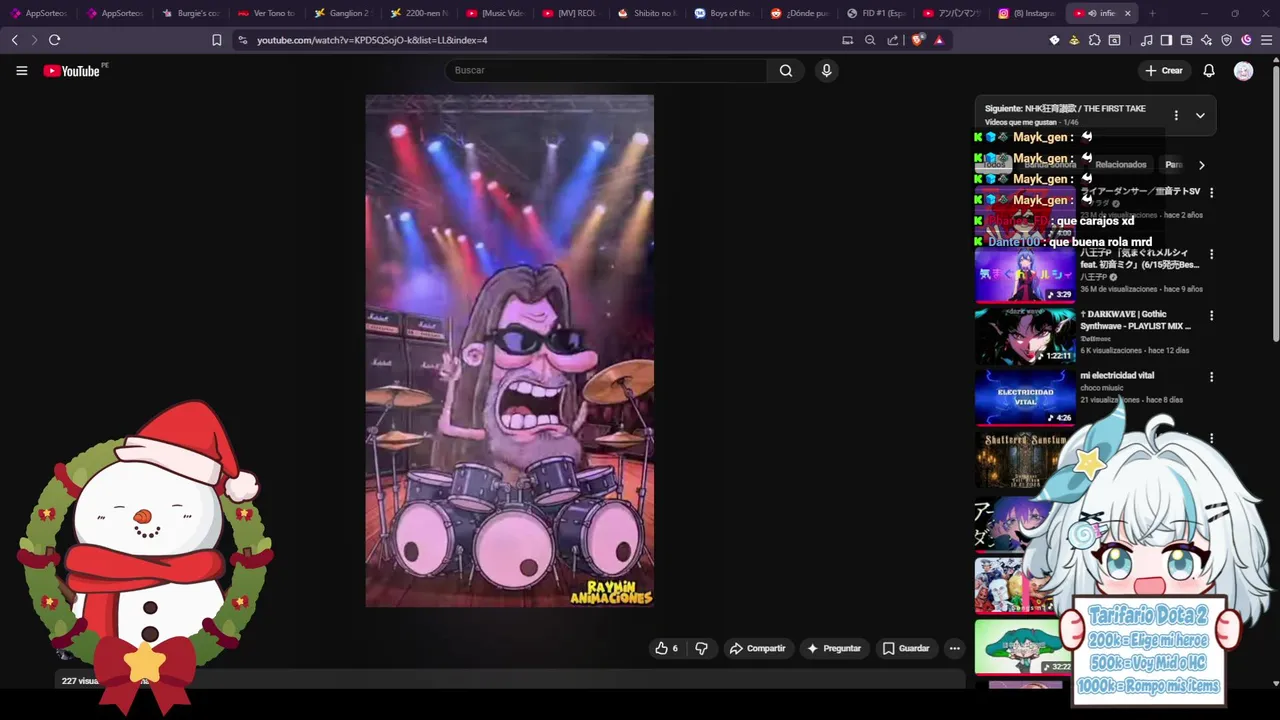Open media control music note icon
Screen dimensions: 1280x720
coord(1146,40)
